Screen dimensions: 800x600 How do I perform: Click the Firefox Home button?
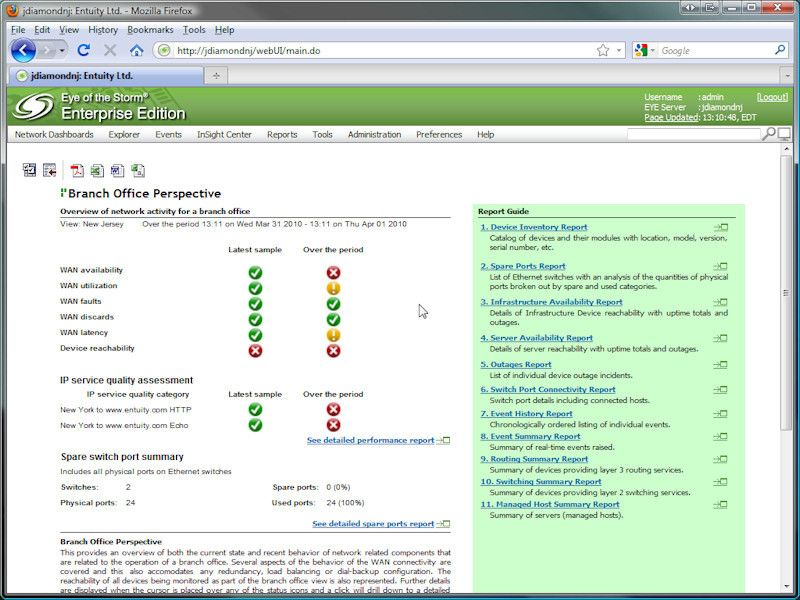136,50
